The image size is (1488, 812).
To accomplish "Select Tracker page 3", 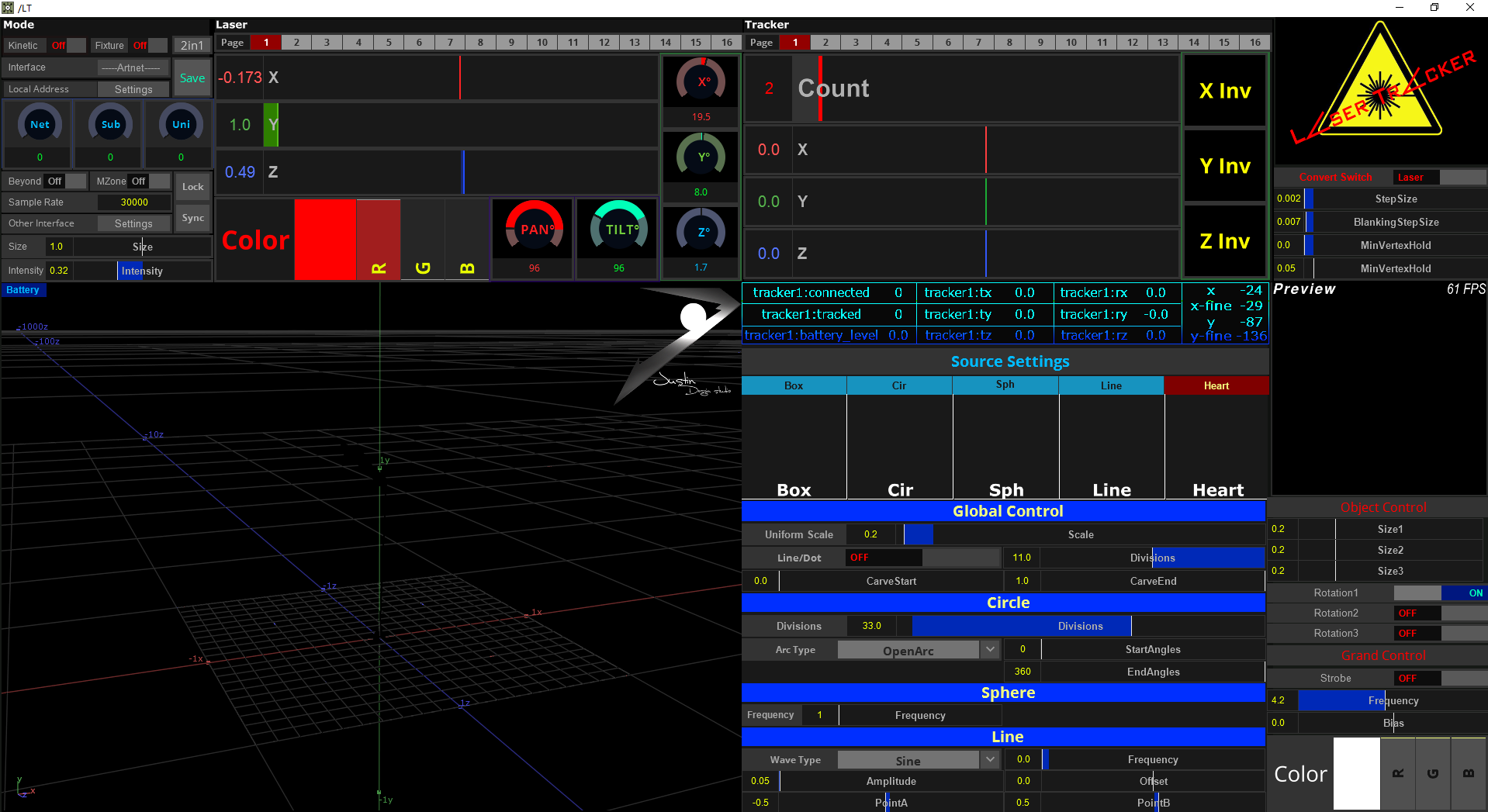I will click(856, 43).
